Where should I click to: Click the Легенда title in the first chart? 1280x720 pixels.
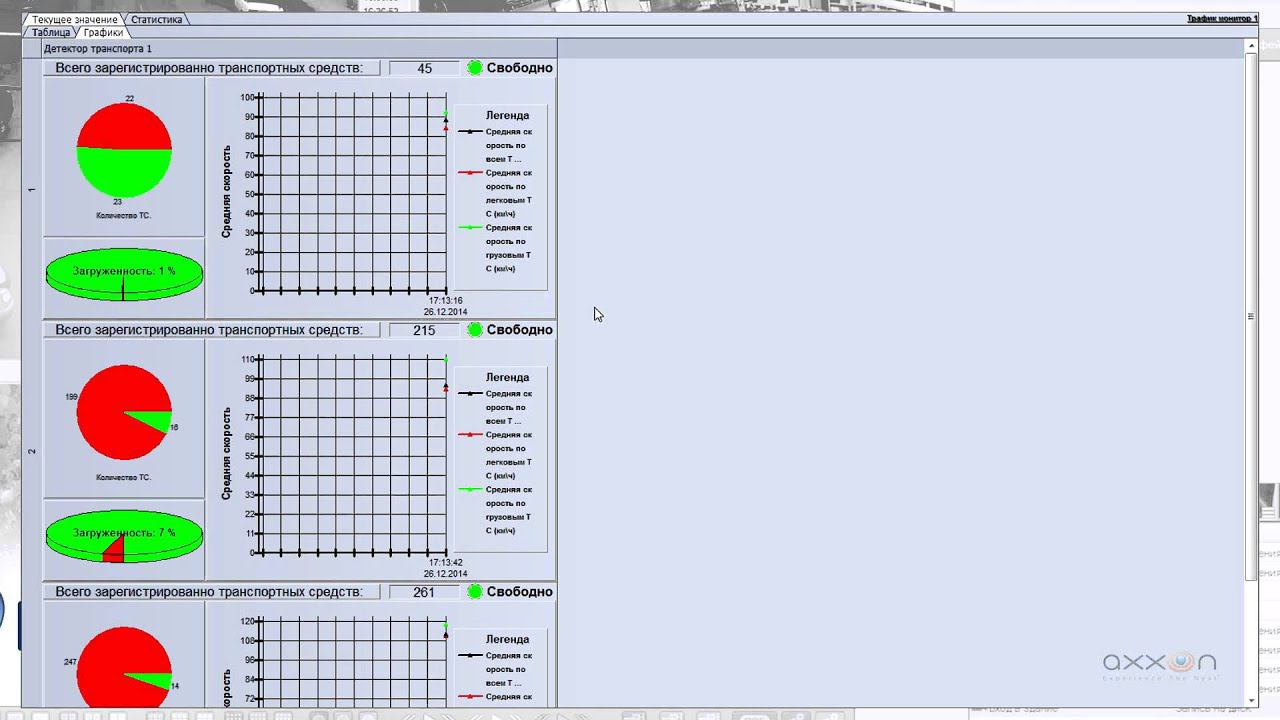(507, 115)
